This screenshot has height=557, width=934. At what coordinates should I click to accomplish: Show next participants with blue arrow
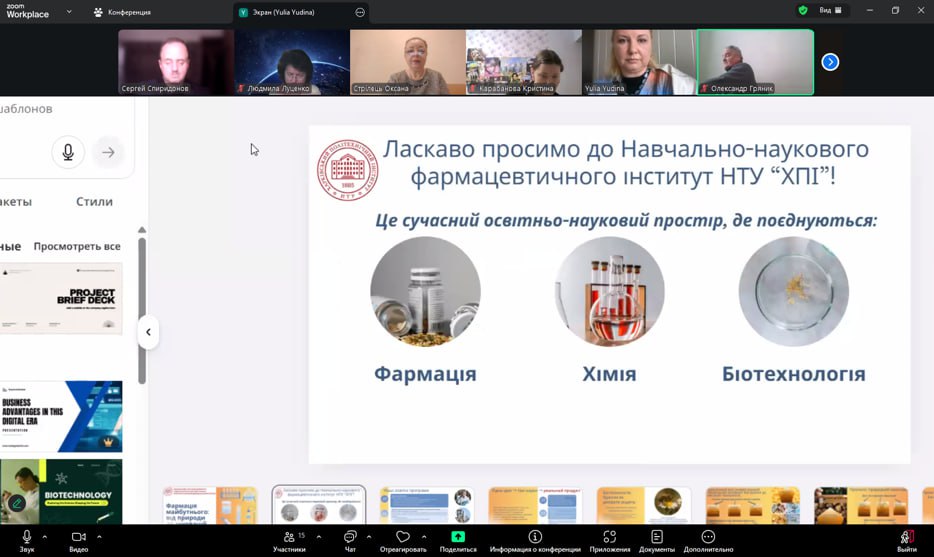(x=830, y=62)
